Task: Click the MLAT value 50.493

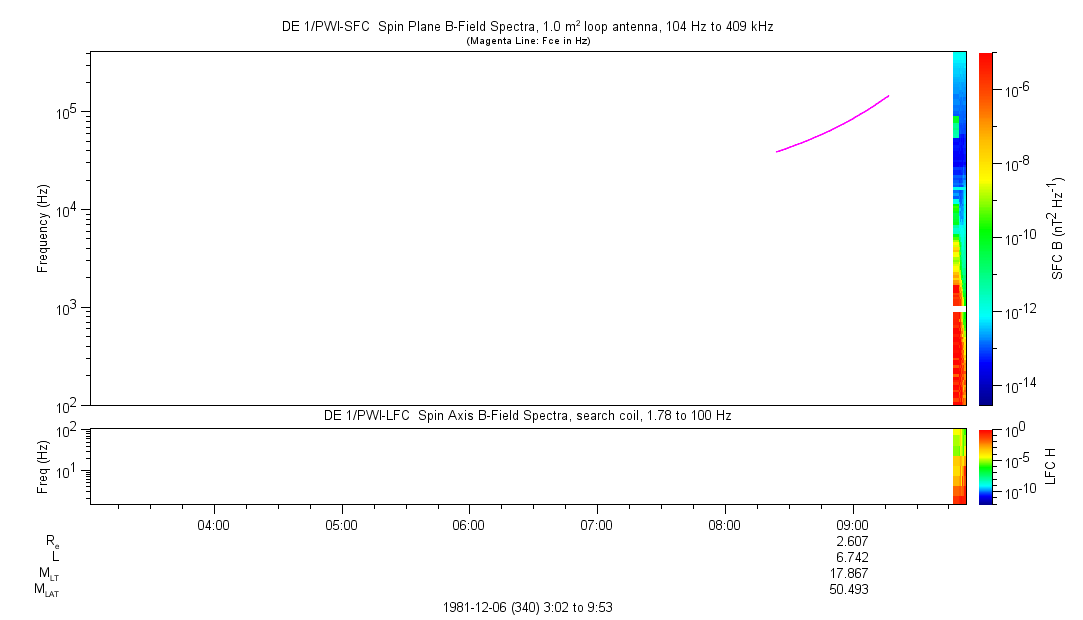Action: [x=852, y=589]
